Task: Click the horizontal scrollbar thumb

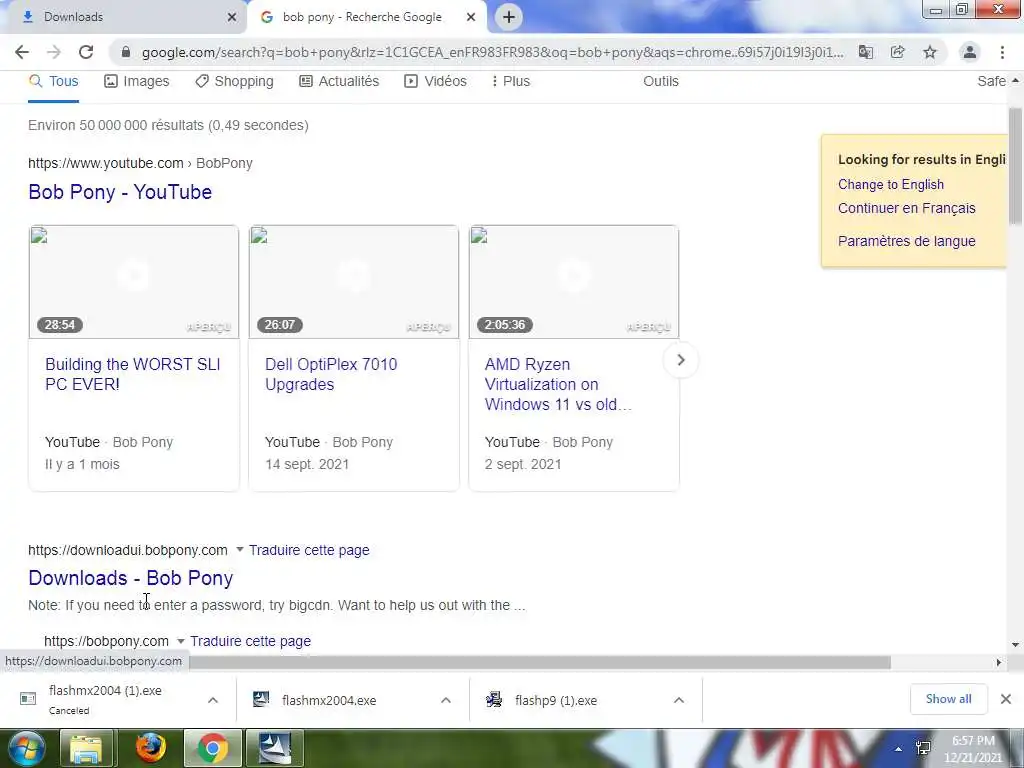Action: coord(539,662)
